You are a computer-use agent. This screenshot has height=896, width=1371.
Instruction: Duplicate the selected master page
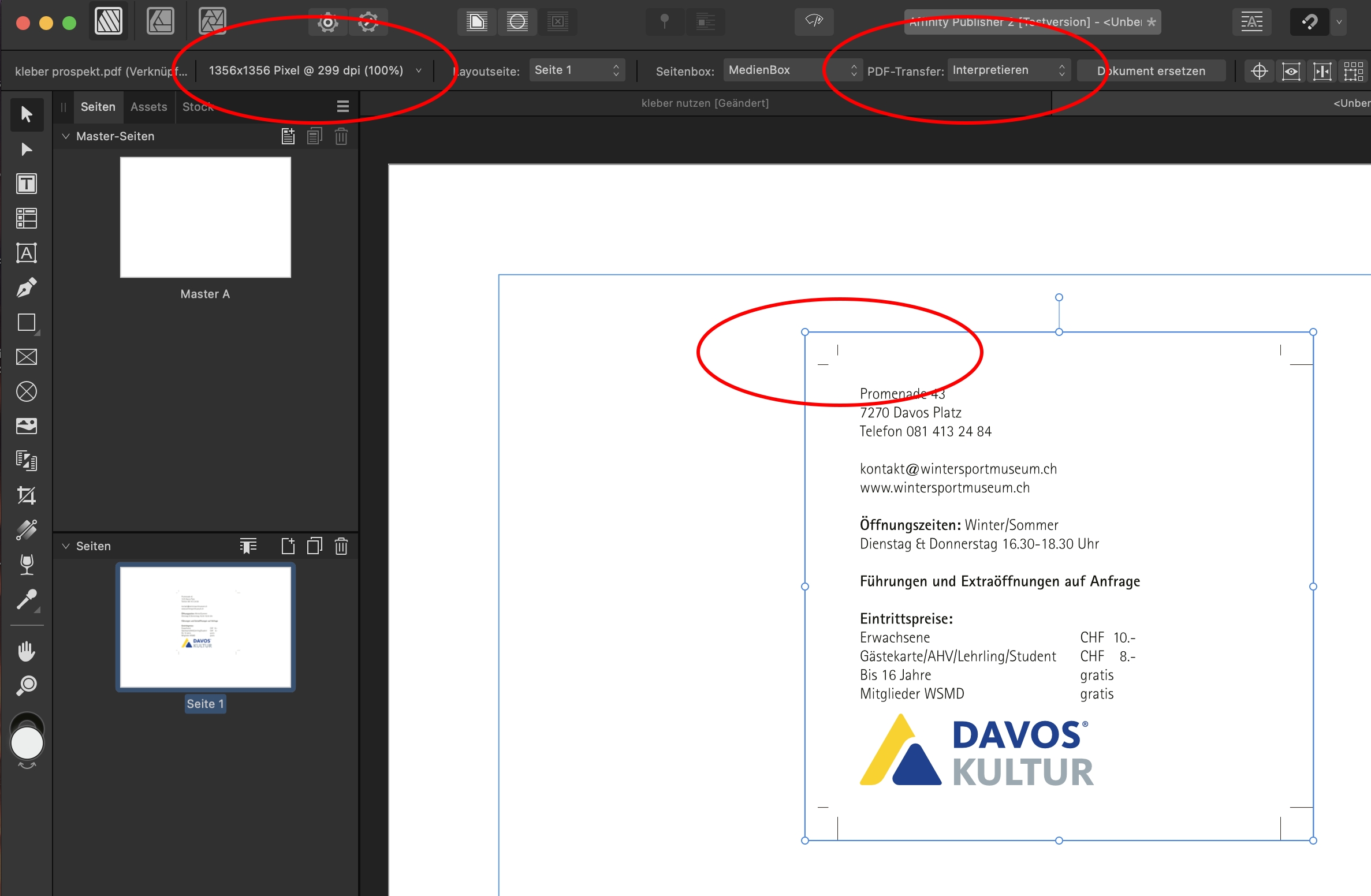coord(314,136)
